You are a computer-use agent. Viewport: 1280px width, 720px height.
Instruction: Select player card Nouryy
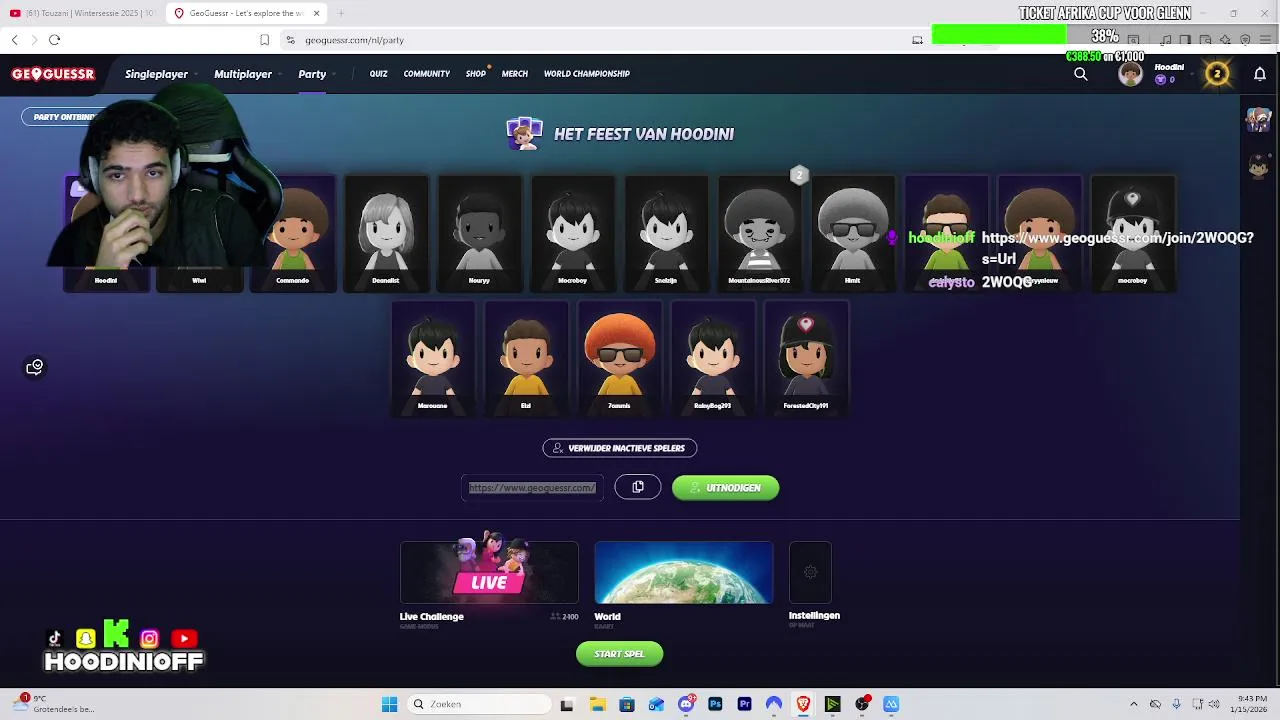point(479,233)
